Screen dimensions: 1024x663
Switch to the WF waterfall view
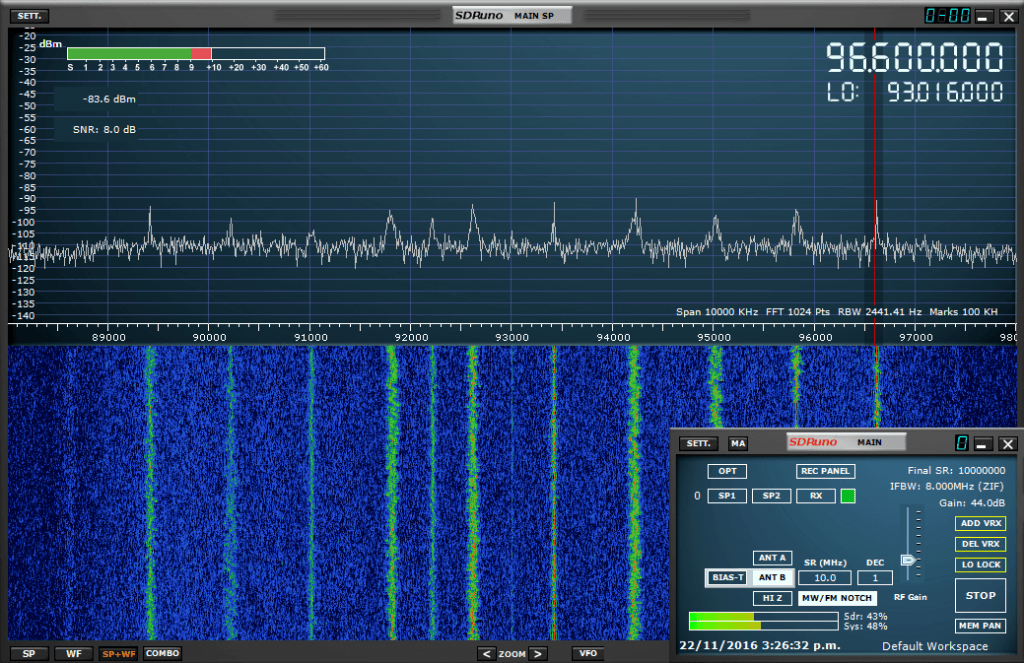[73, 653]
